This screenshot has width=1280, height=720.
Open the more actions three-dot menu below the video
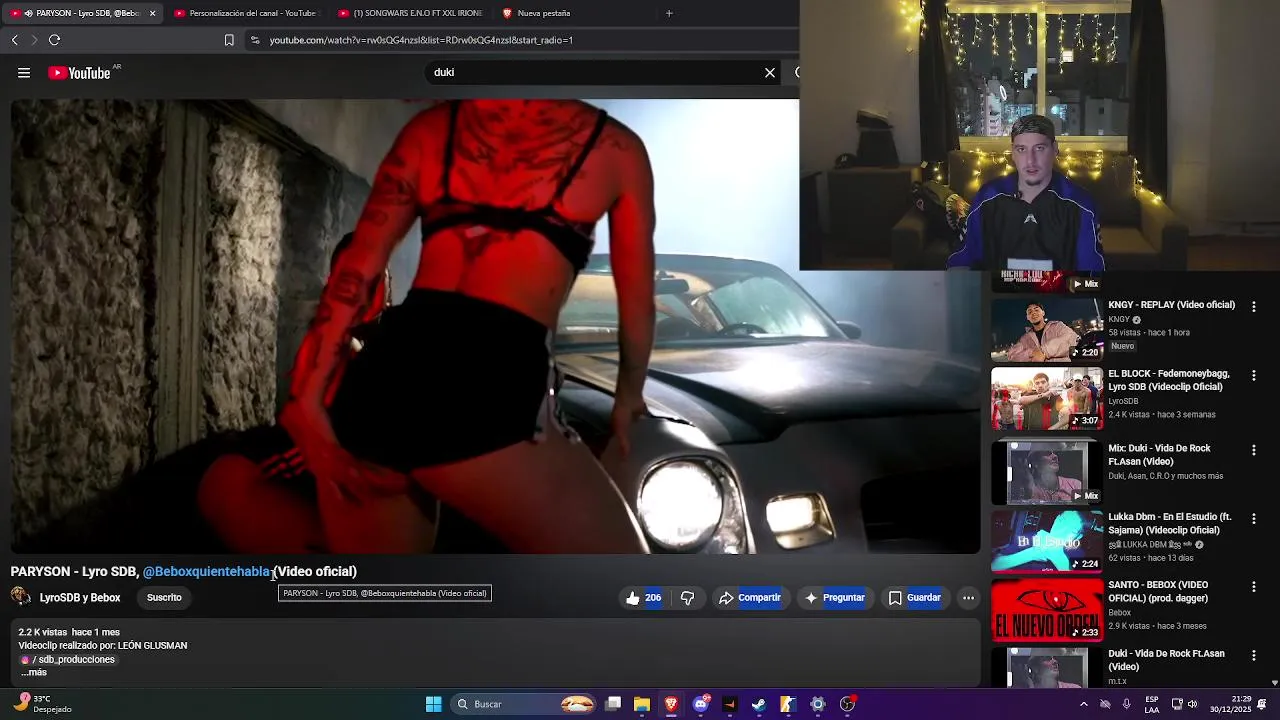tap(968, 598)
